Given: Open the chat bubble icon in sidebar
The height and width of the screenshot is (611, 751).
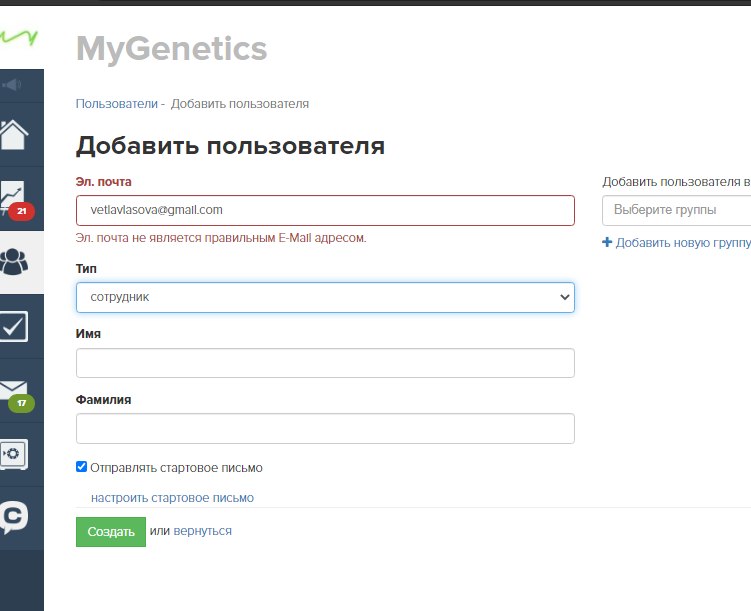Looking at the screenshot, I should tap(14, 517).
